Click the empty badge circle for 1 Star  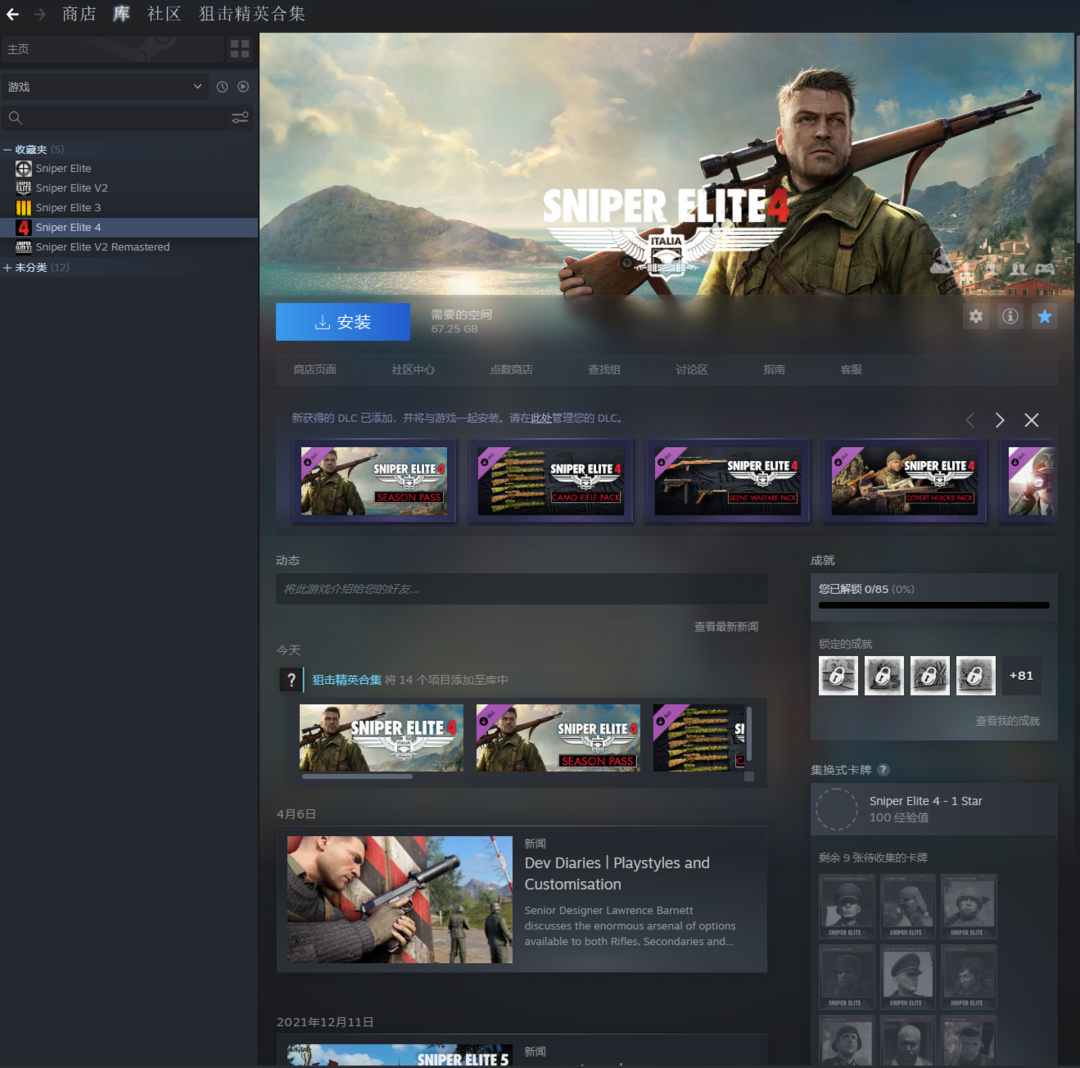(x=836, y=809)
